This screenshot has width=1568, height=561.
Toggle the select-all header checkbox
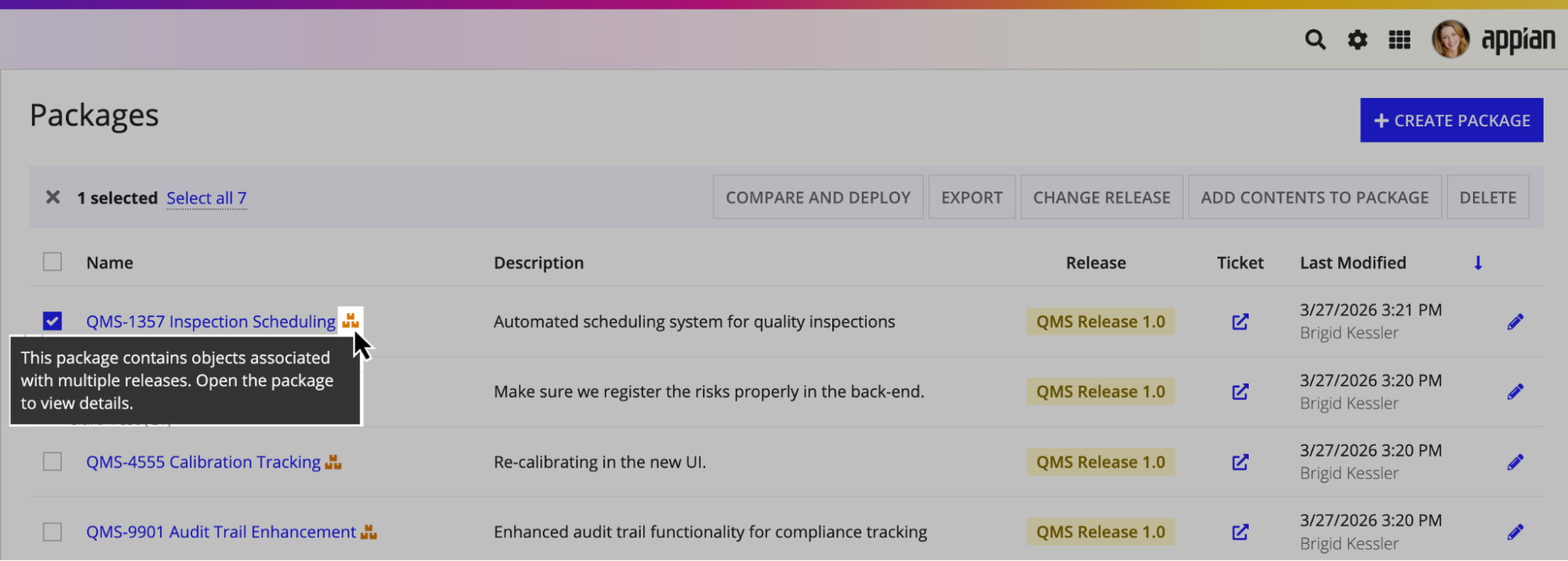(53, 261)
